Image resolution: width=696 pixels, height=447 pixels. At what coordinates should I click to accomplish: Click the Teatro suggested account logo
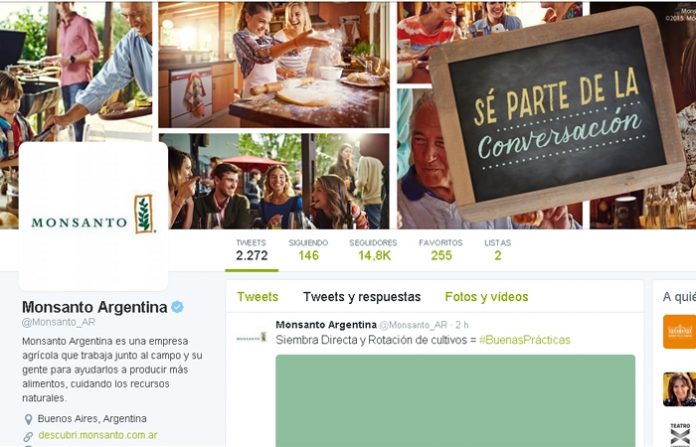(680, 434)
